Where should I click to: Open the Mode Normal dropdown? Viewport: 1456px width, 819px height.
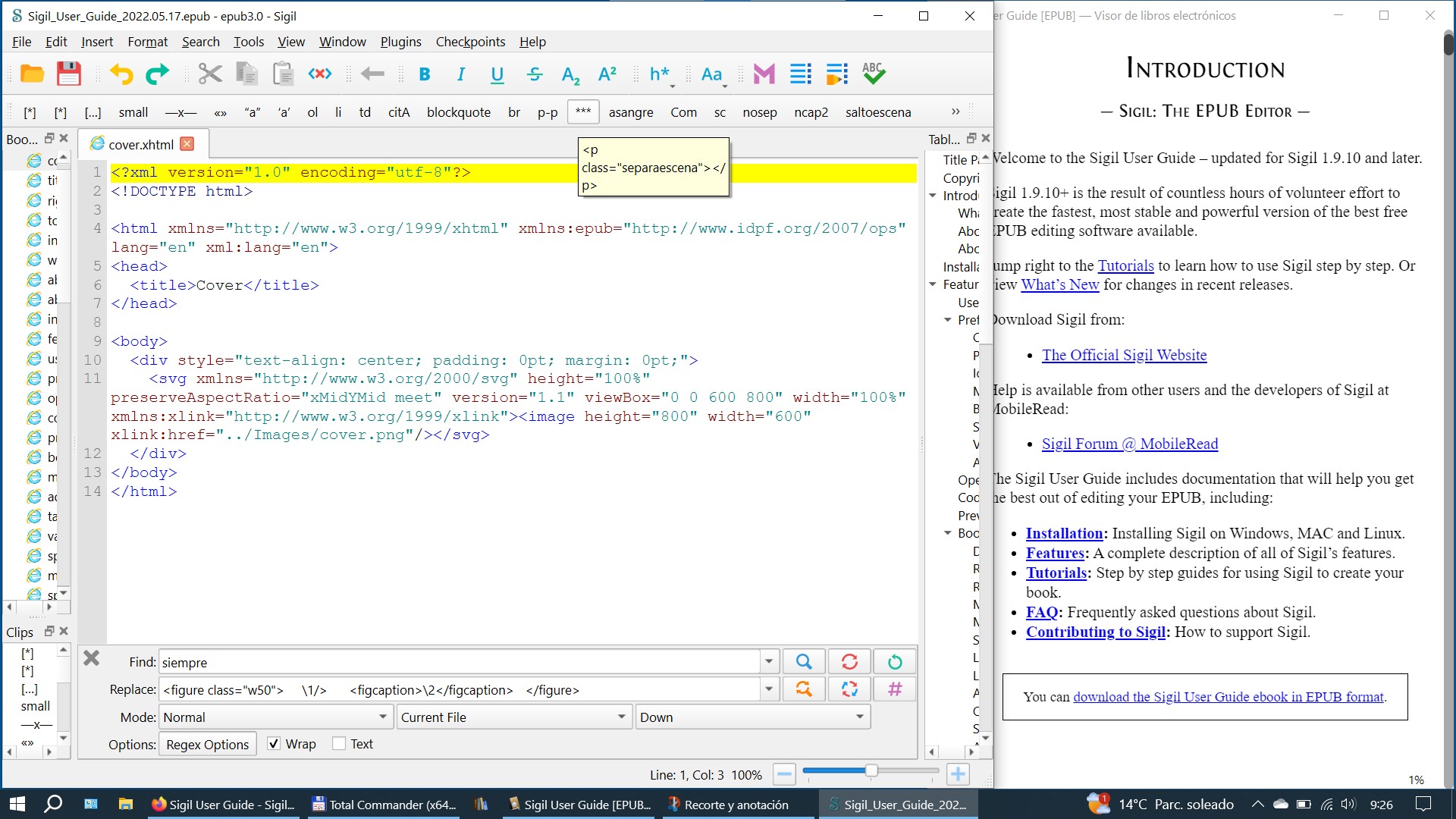[x=276, y=717]
